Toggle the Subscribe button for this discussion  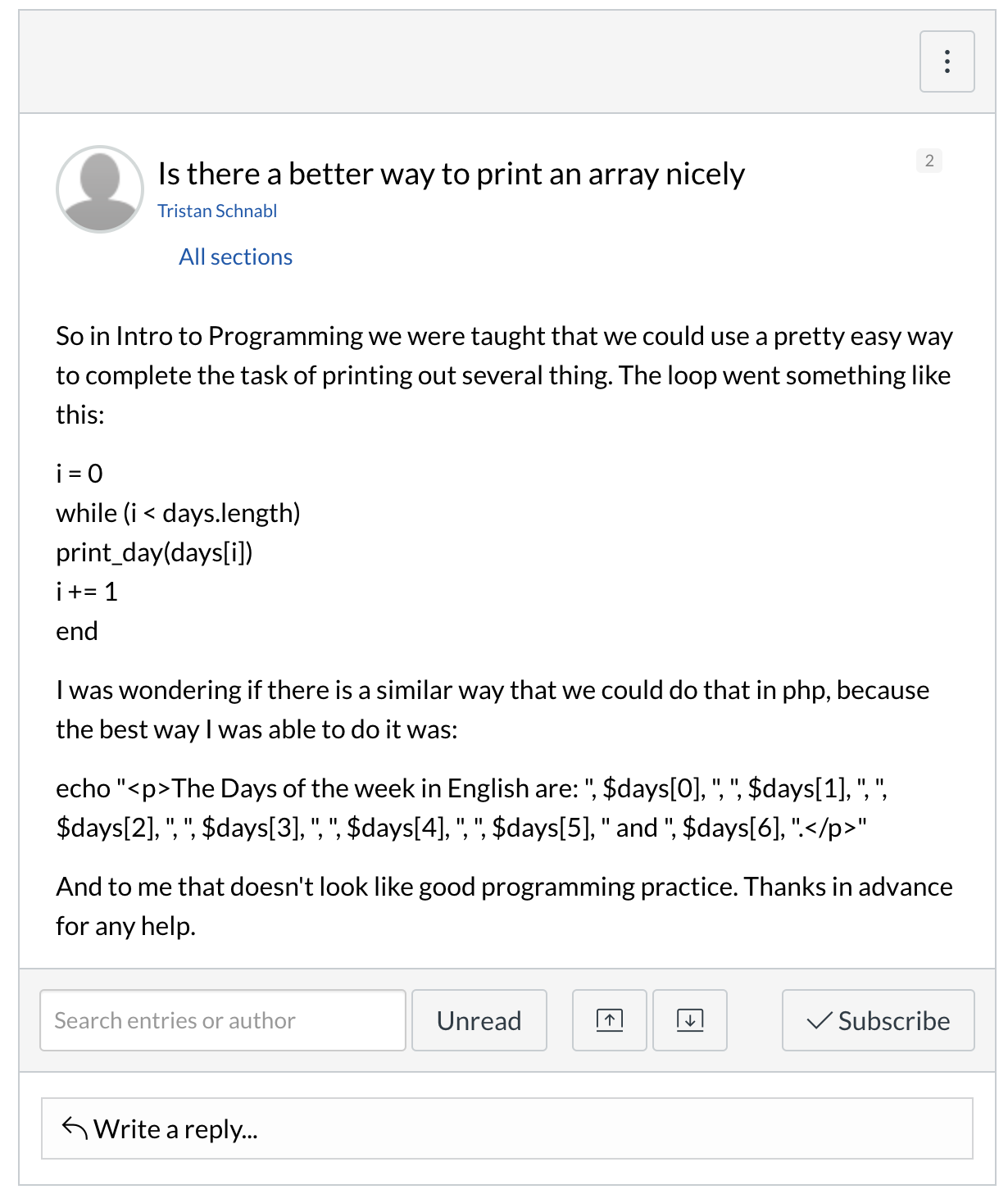[878, 1020]
